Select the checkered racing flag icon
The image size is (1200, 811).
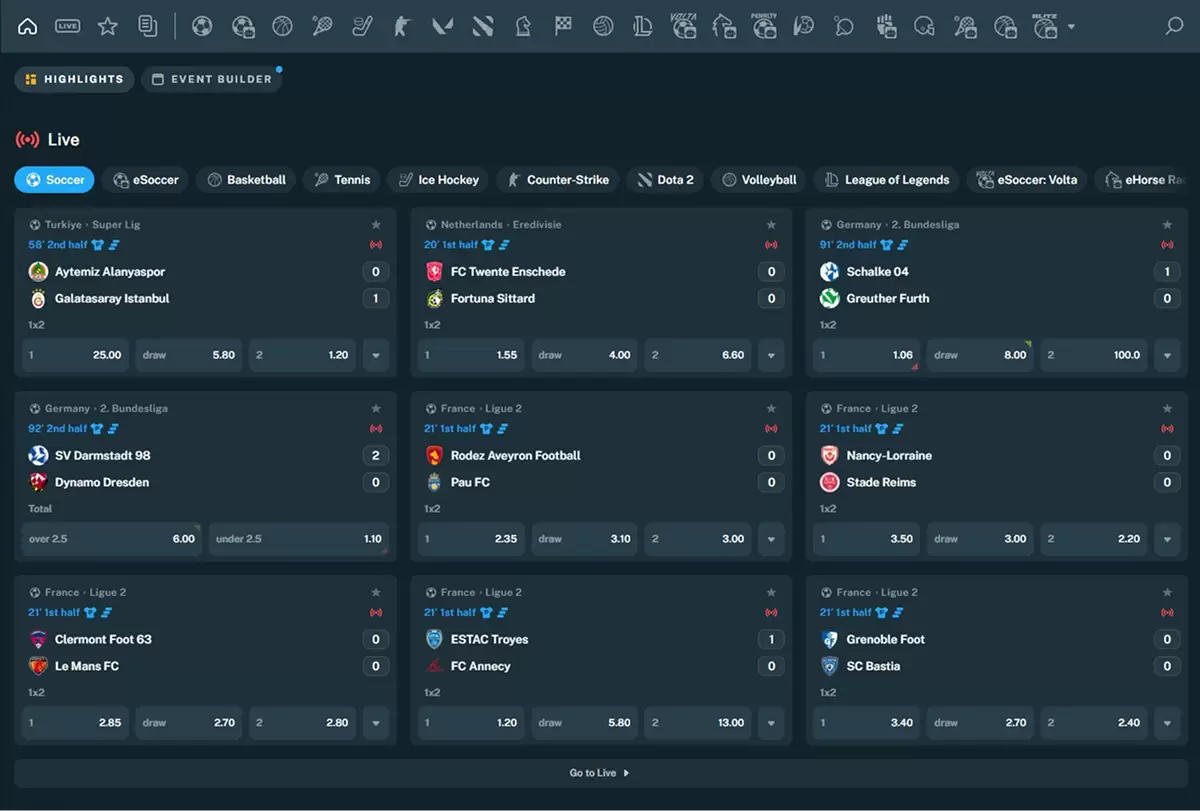click(563, 27)
